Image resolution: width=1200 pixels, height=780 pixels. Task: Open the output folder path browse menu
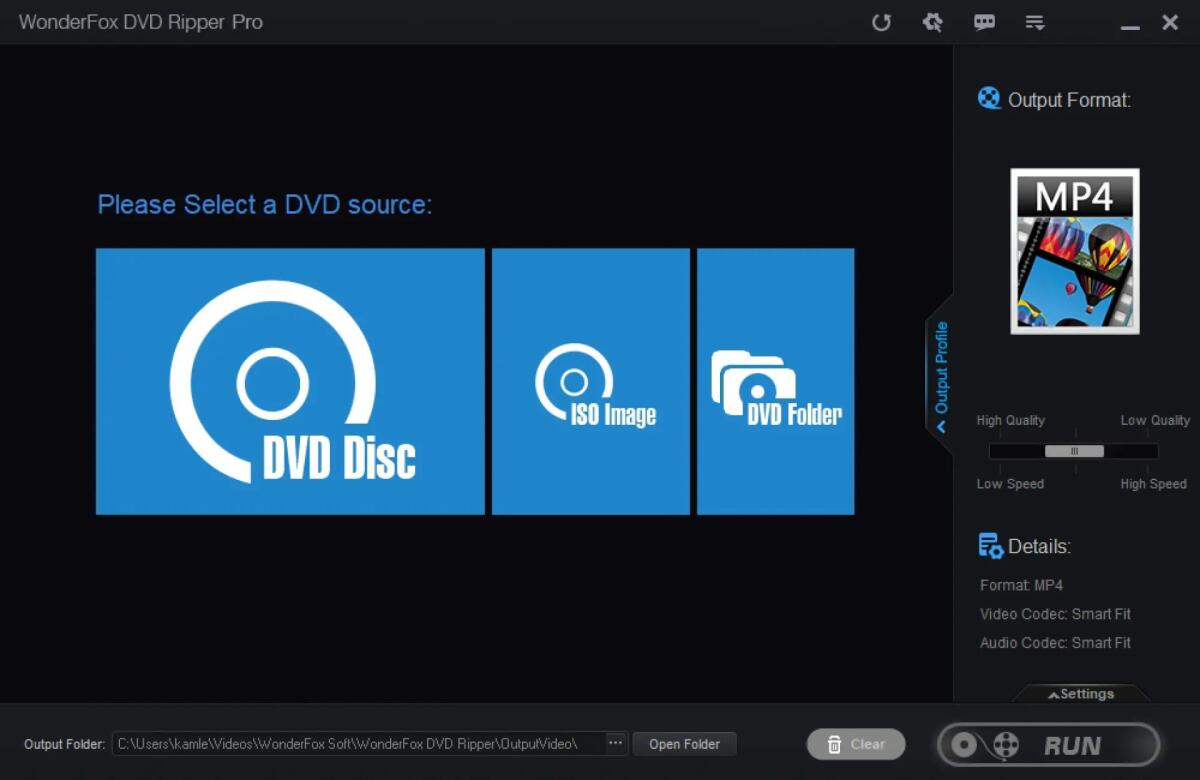614,744
